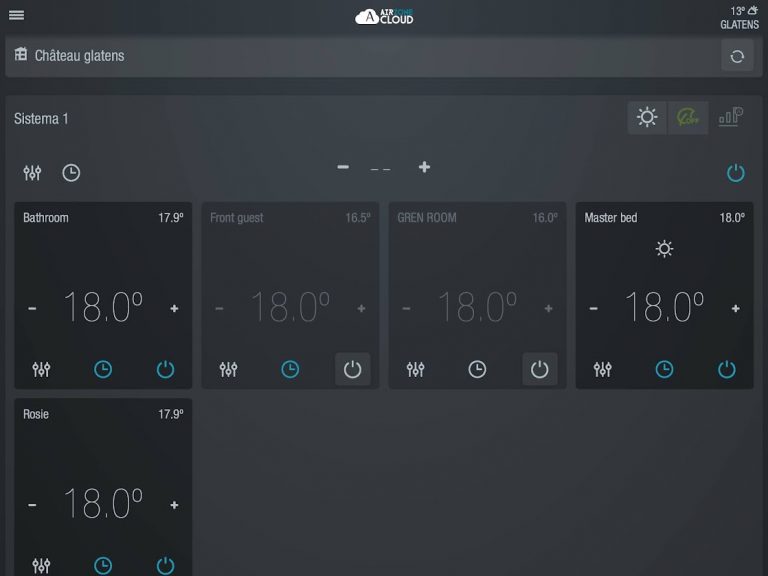
Task: Click the Airzone Cloud logo
Action: coord(384,16)
